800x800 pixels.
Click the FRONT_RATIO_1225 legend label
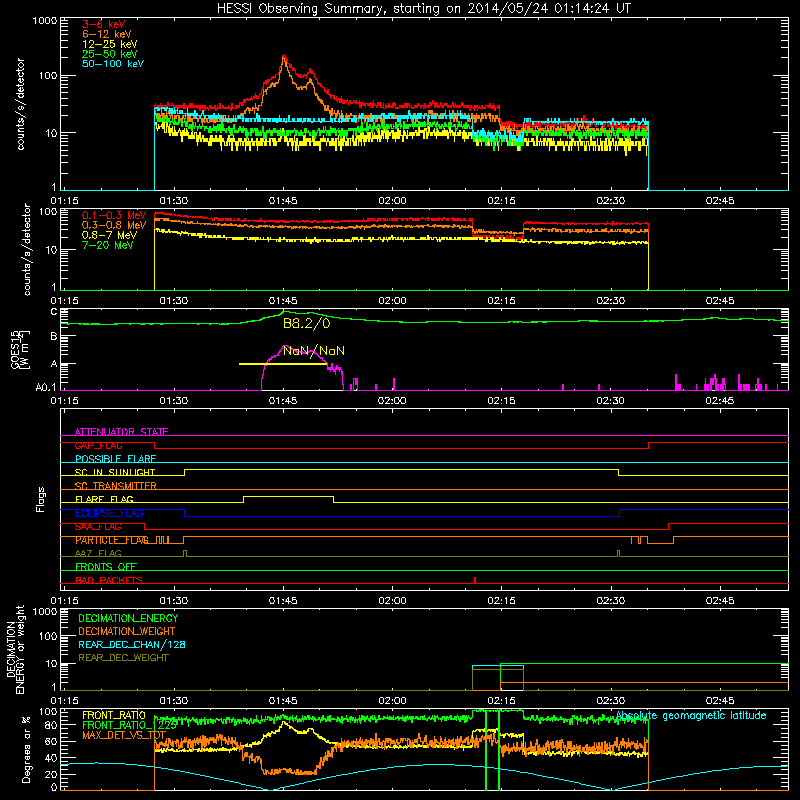[x=129, y=724]
